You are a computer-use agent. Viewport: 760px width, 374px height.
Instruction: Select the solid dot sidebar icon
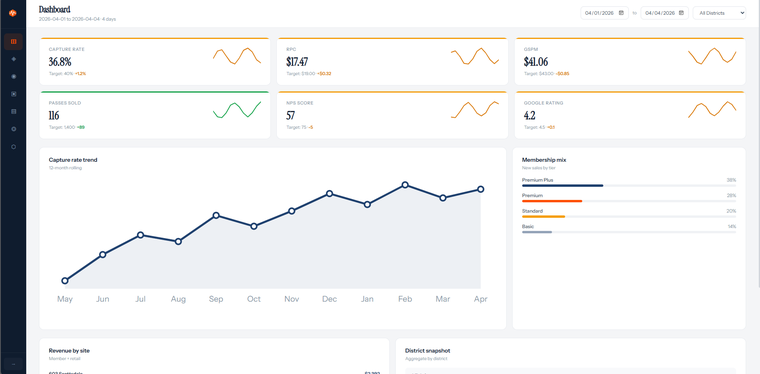13,77
